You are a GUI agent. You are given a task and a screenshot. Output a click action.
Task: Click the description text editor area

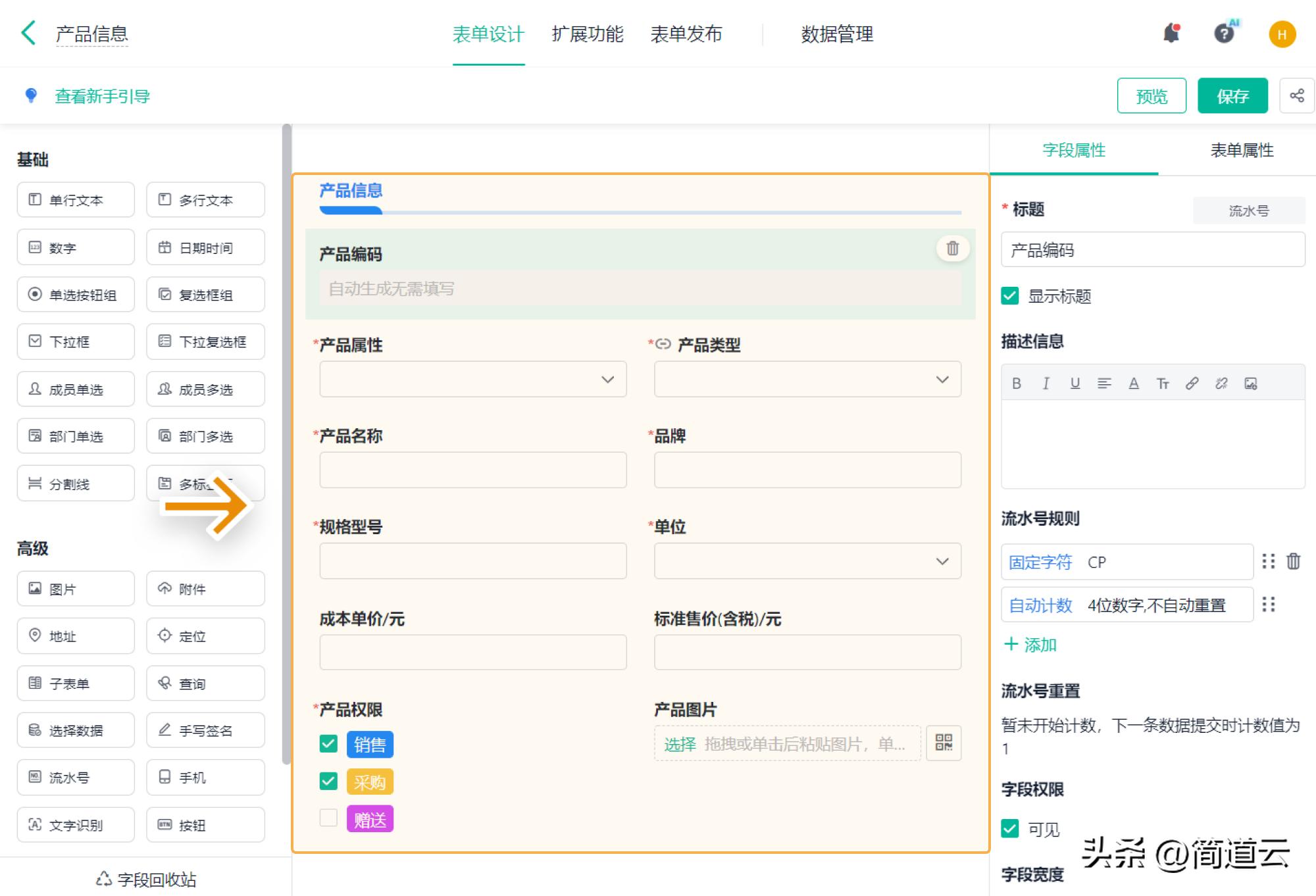pyautogui.click(x=1153, y=444)
